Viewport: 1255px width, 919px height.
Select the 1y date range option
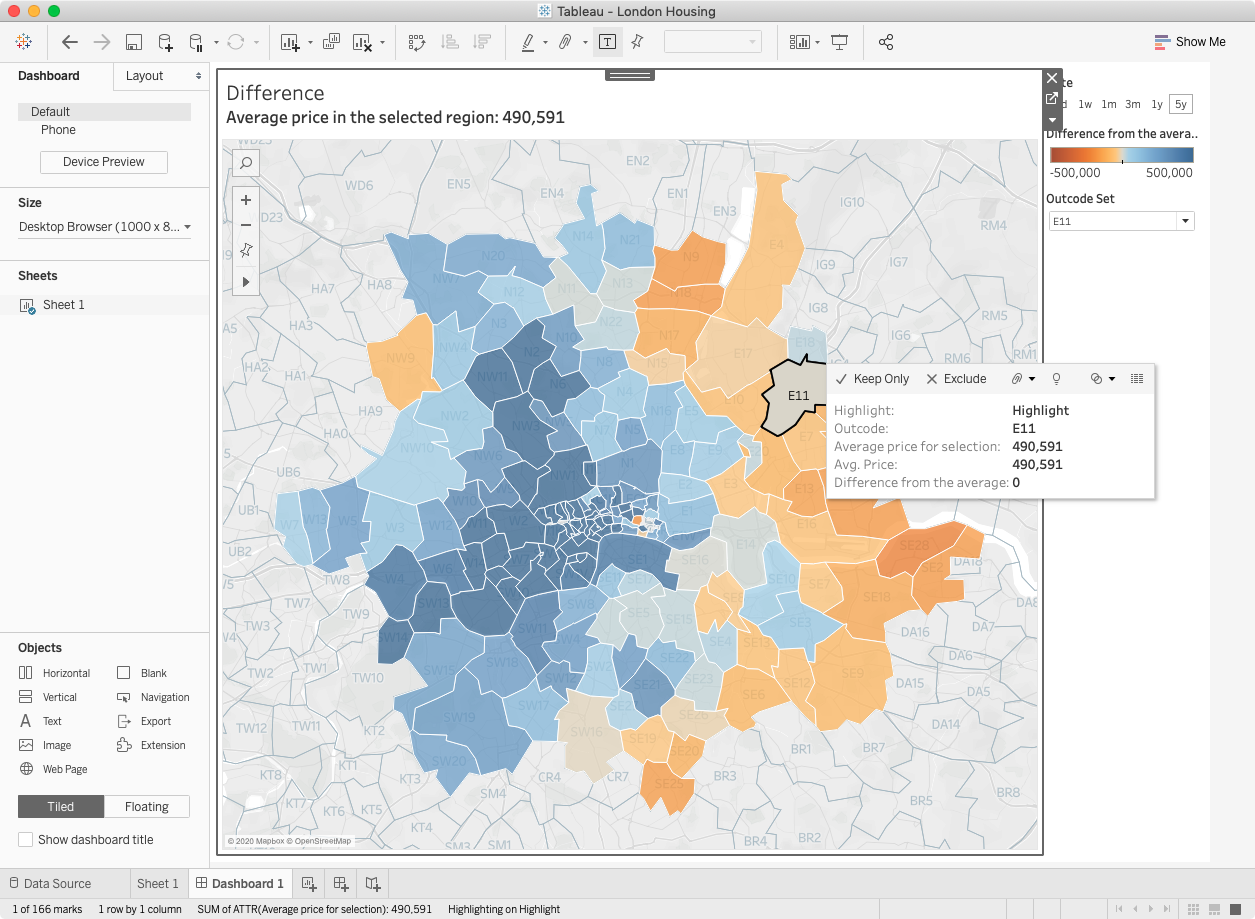click(1156, 104)
